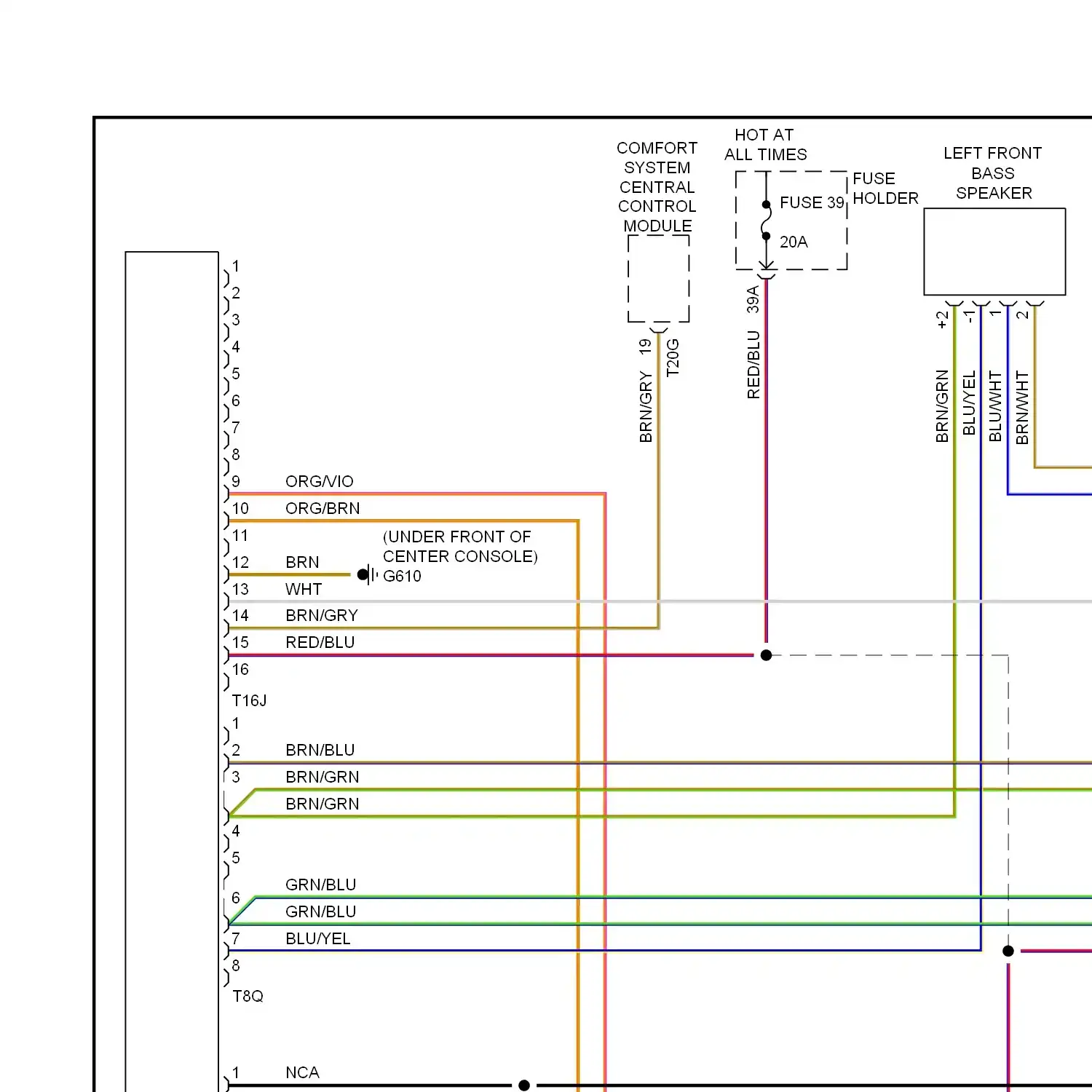Click the upper BRN/GRN wire label at pin 3
The width and height of the screenshot is (1092, 1092).
(323, 777)
